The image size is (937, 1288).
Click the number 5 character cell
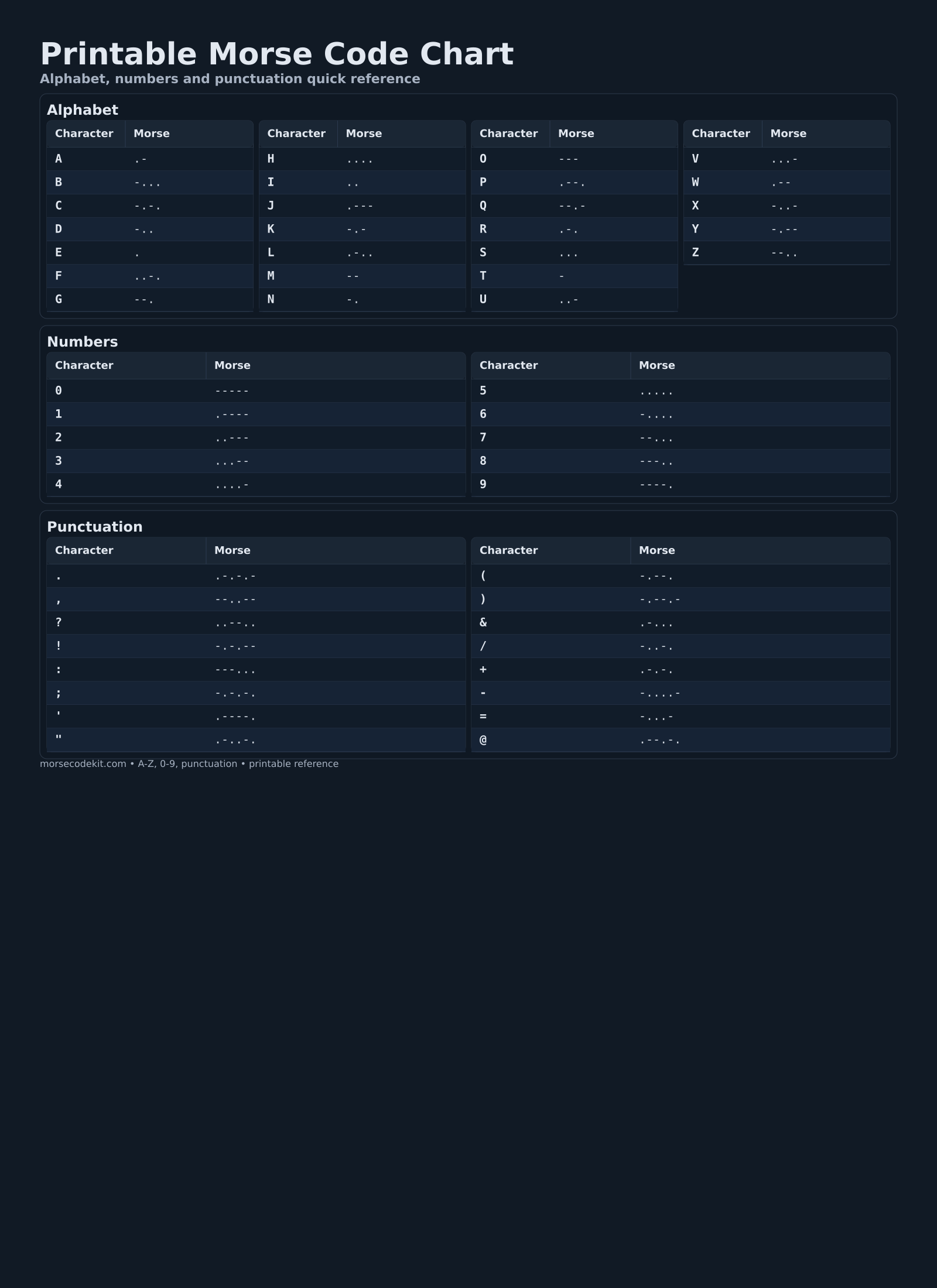point(483,390)
